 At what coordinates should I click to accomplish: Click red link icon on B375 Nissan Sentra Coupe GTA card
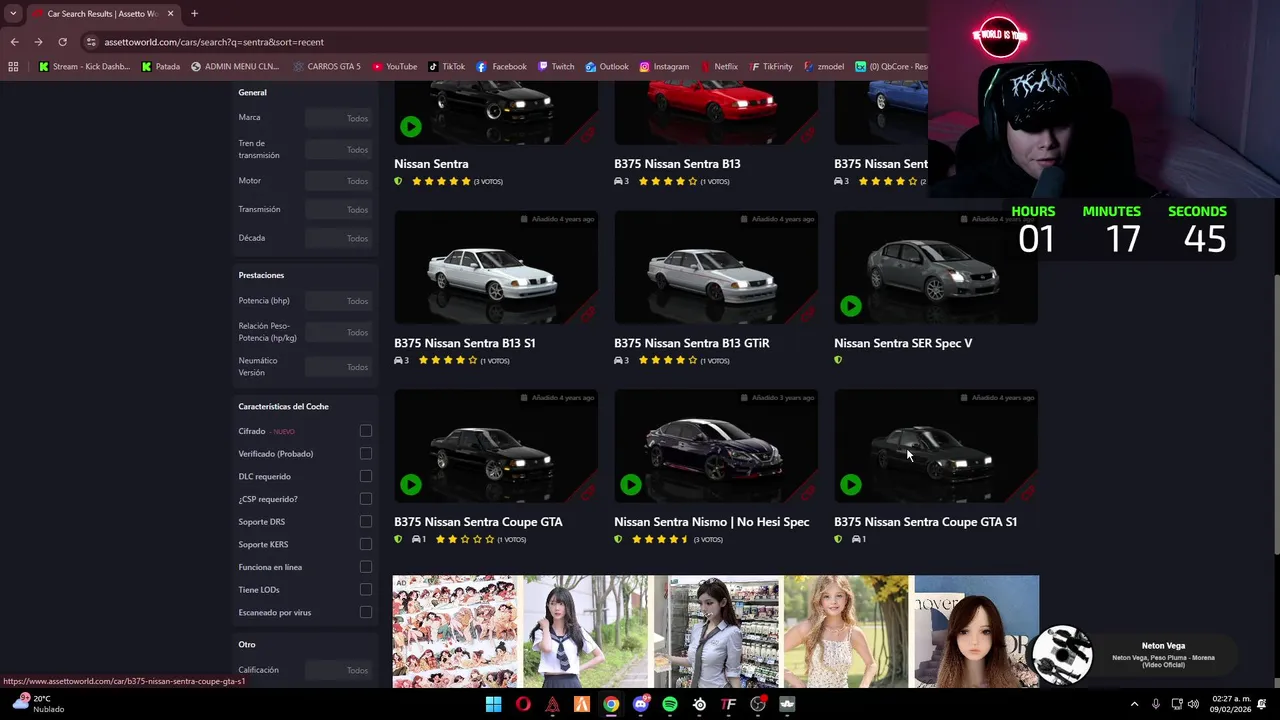coord(587,493)
